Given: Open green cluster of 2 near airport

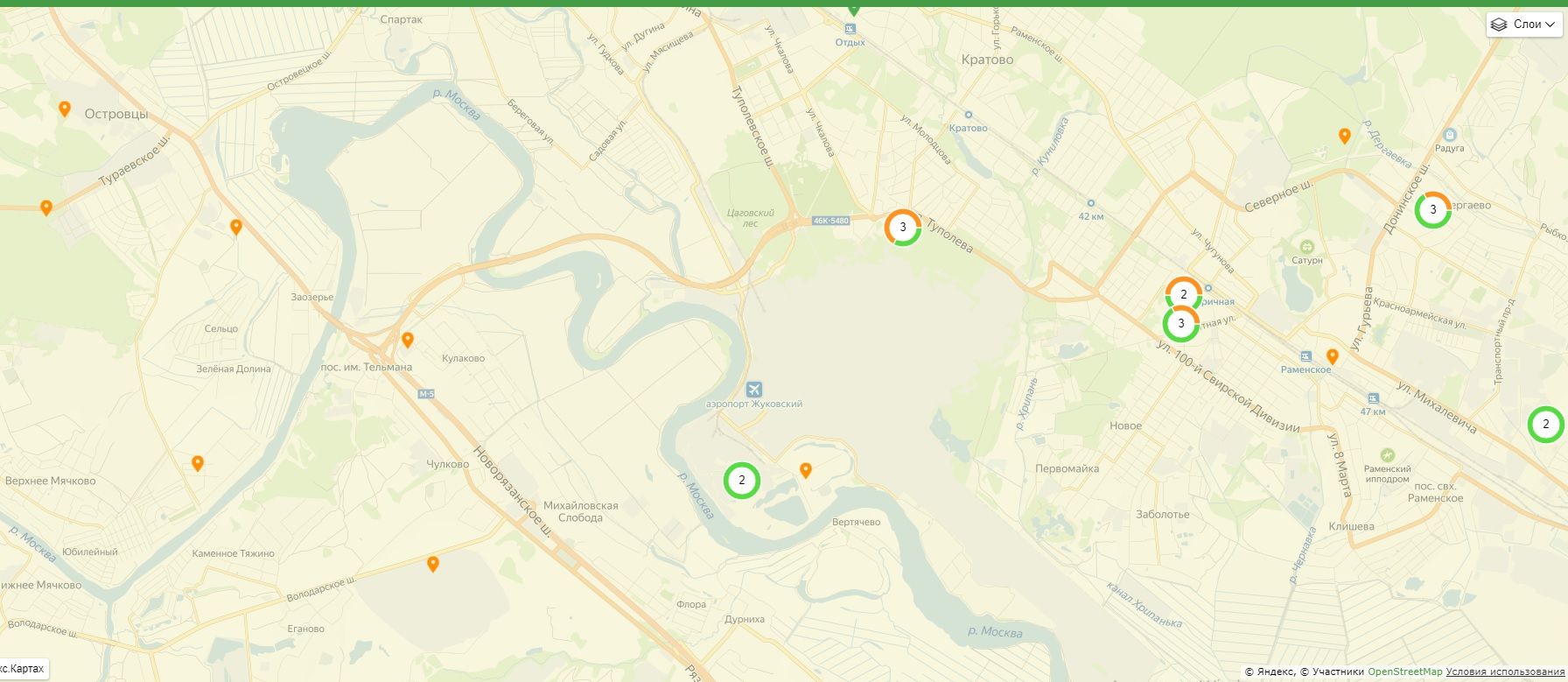Looking at the screenshot, I should 742,480.
